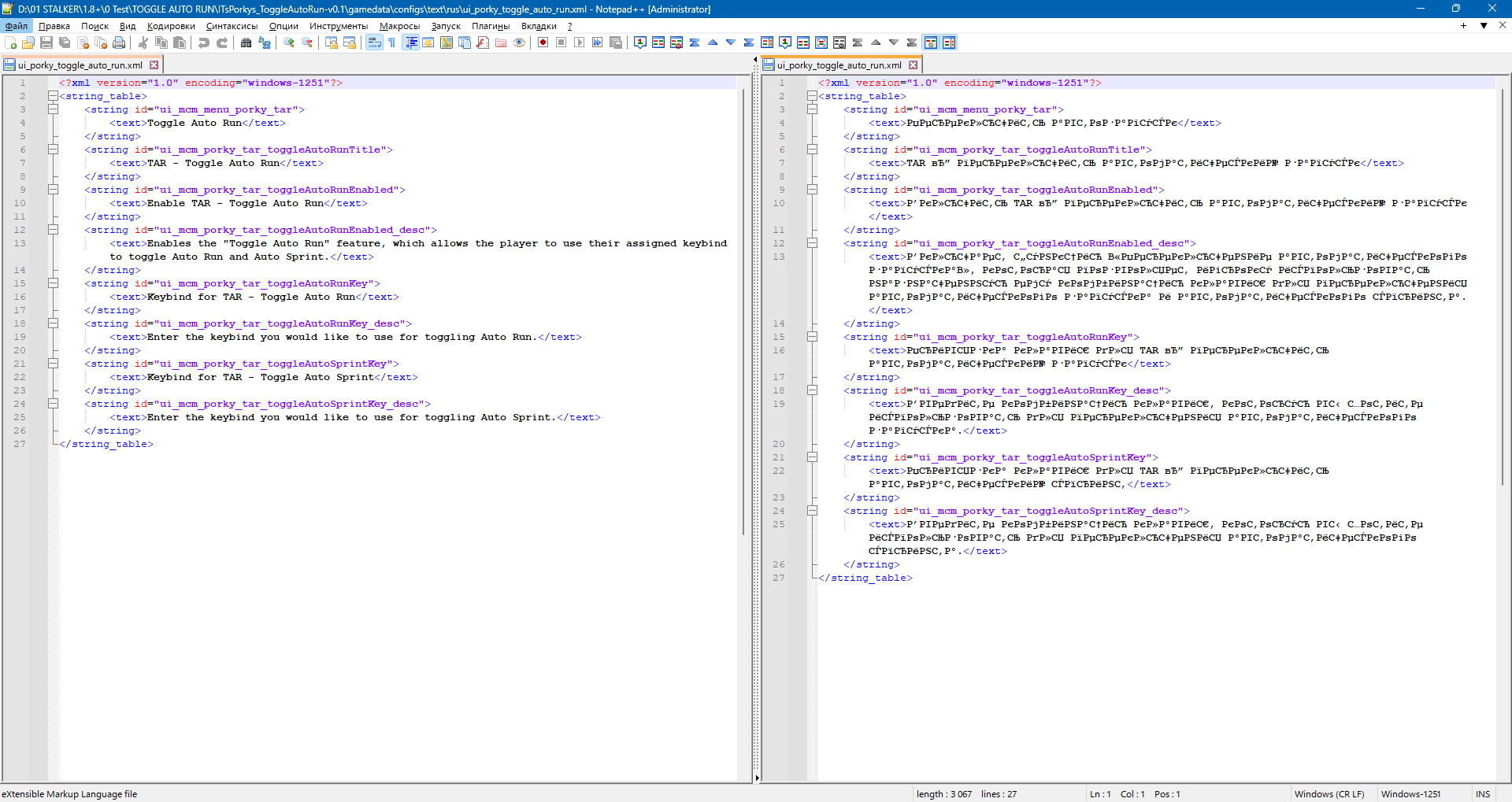The height and width of the screenshot is (802, 1512).
Task: Redo the action via toolbar
Action: [x=222, y=43]
